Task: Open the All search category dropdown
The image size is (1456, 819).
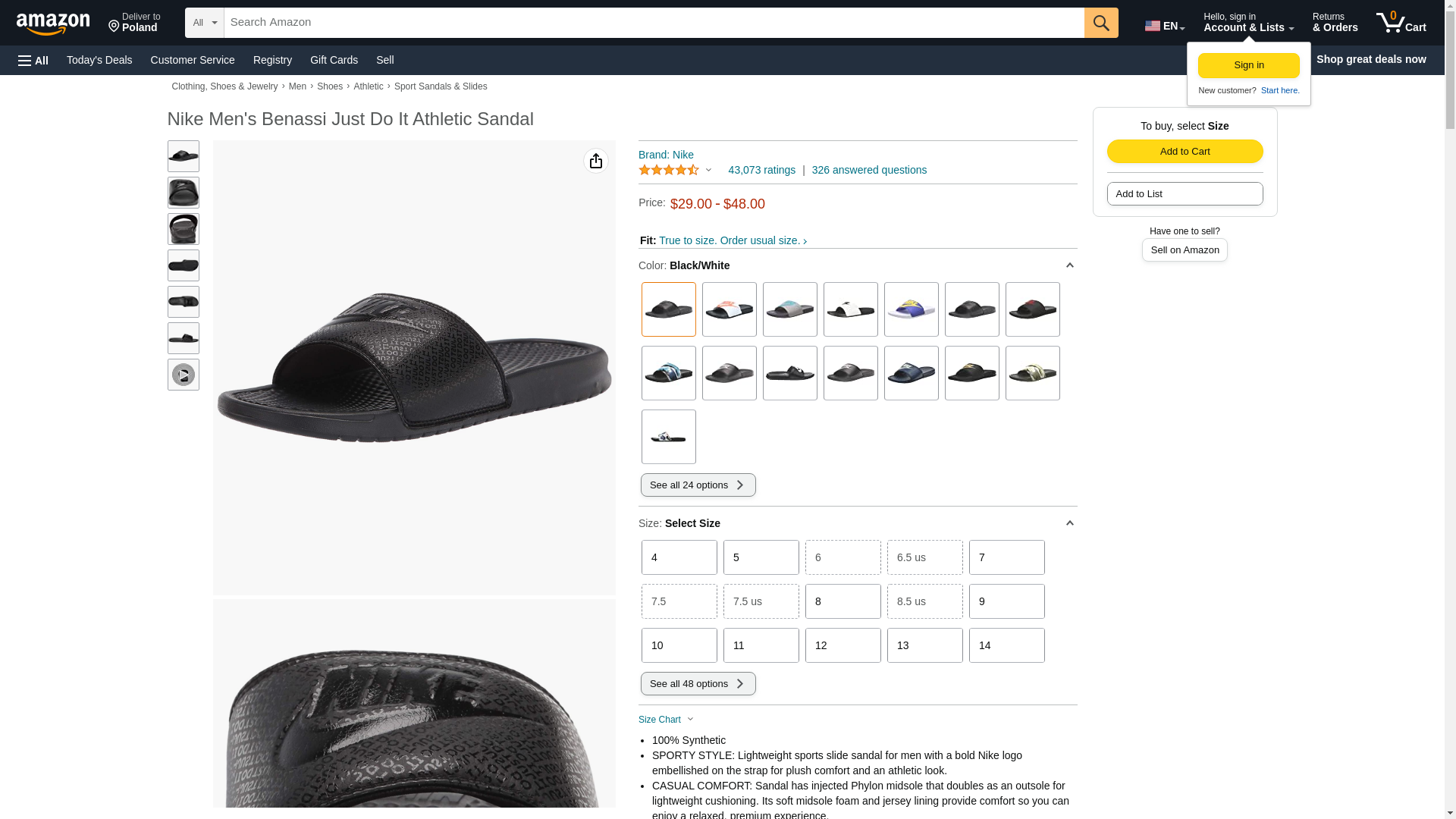Action: click(205, 23)
